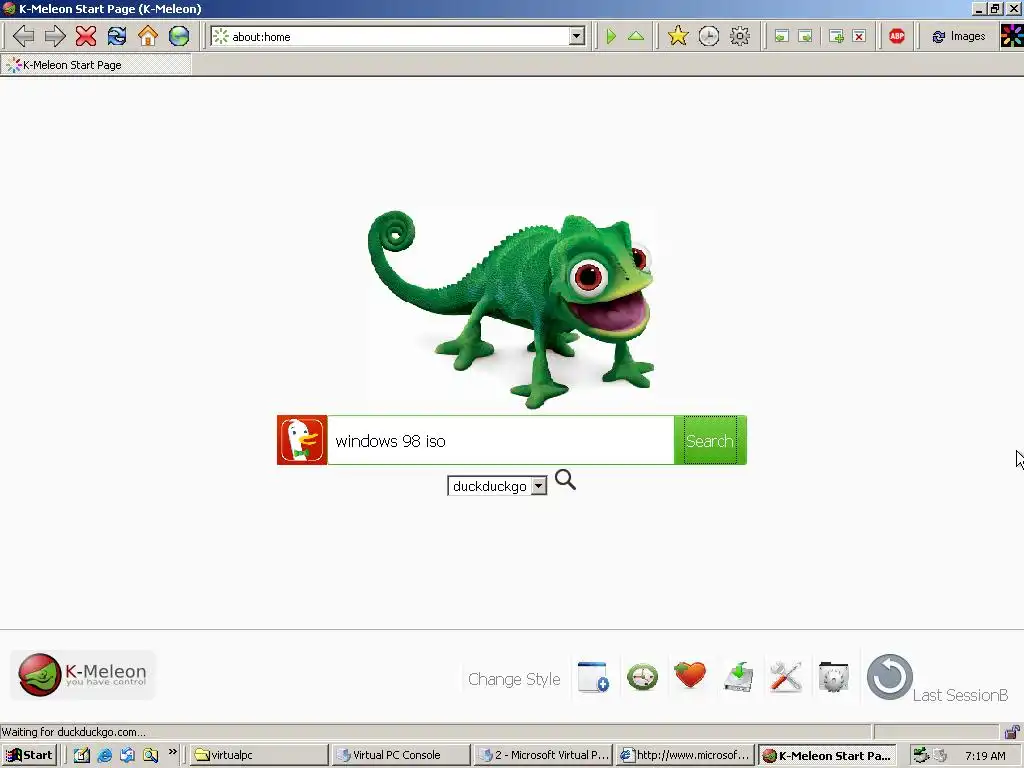
Task: Click the new window icon in footer
Action: coord(594,677)
